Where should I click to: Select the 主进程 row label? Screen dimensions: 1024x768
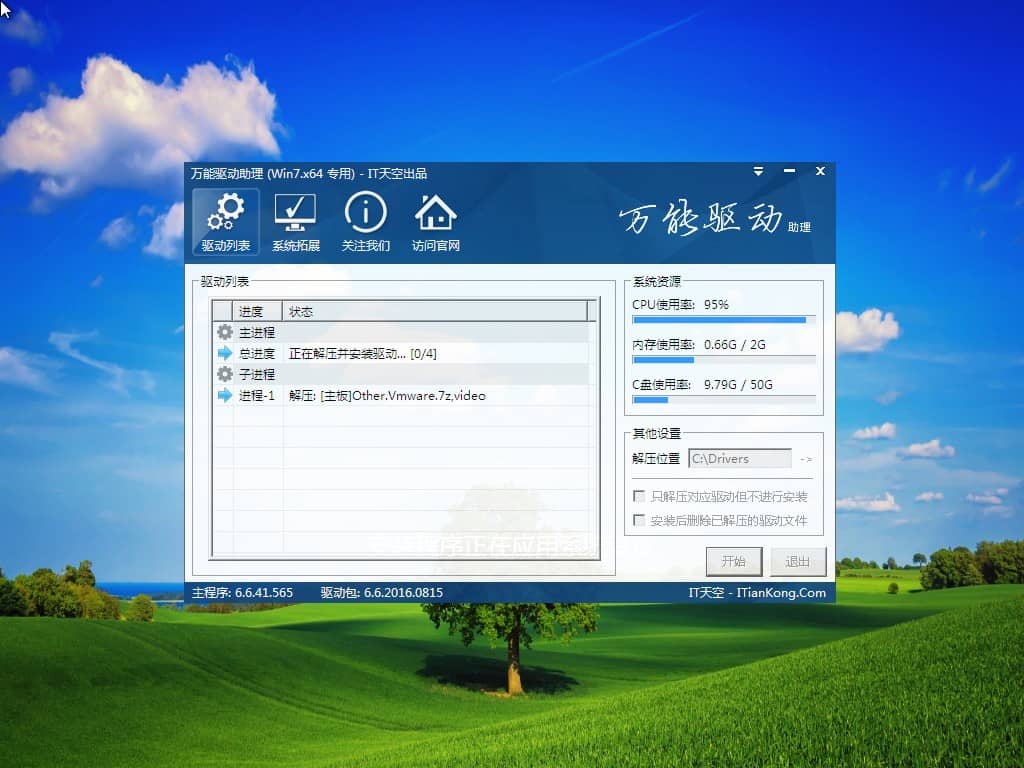tap(257, 333)
